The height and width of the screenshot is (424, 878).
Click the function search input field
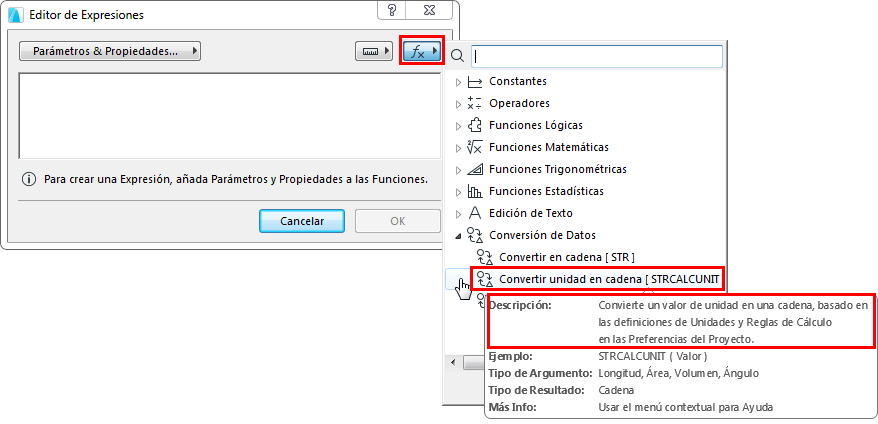click(x=596, y=57)
